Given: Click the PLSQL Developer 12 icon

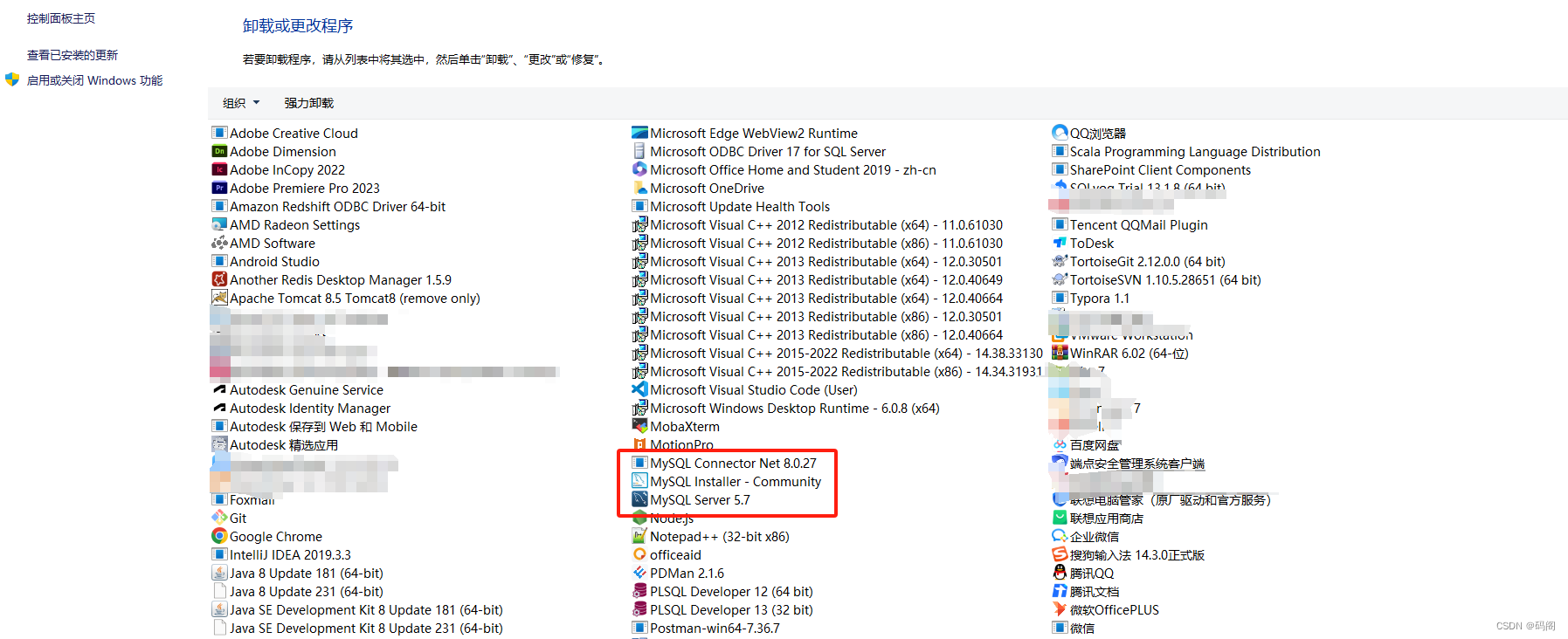Looking at the screenshot, I should (x=639, y=591).
